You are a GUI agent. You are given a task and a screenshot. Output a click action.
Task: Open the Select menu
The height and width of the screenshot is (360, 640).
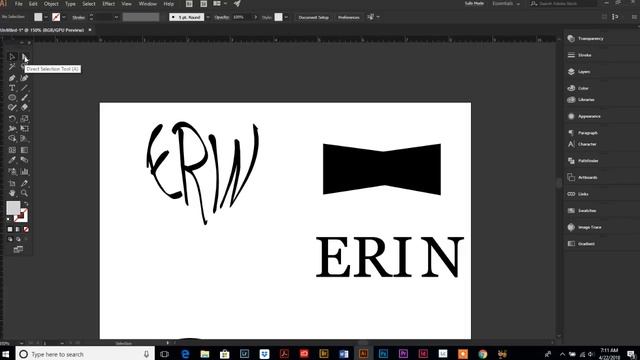point(89,4)
